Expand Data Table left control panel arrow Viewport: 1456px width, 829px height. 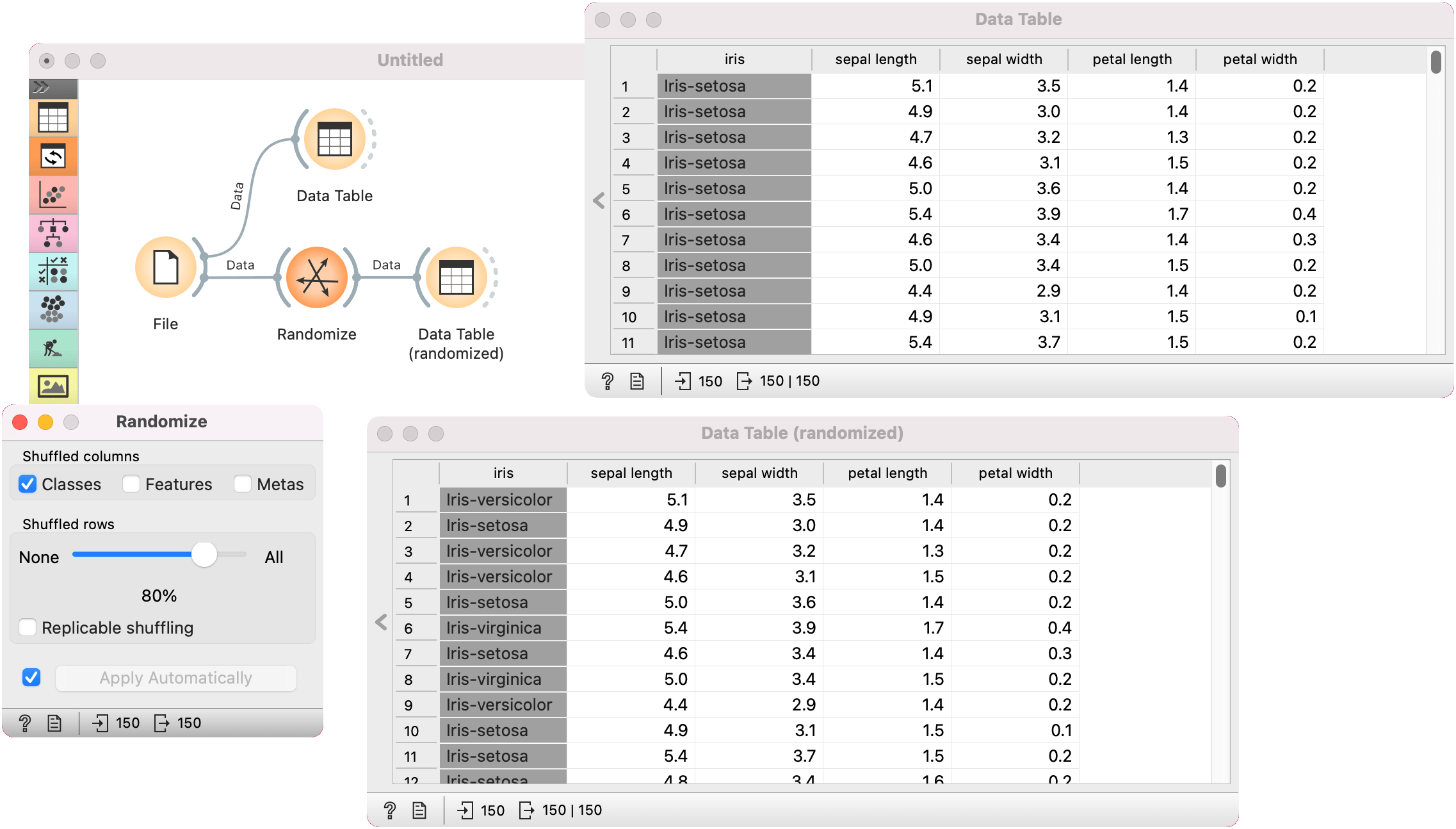[599, 201]
